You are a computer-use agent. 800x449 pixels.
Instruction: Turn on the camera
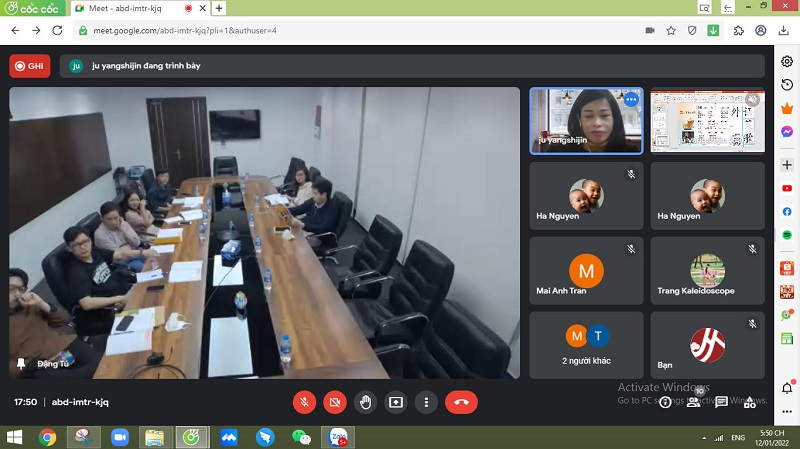(335, 402)
